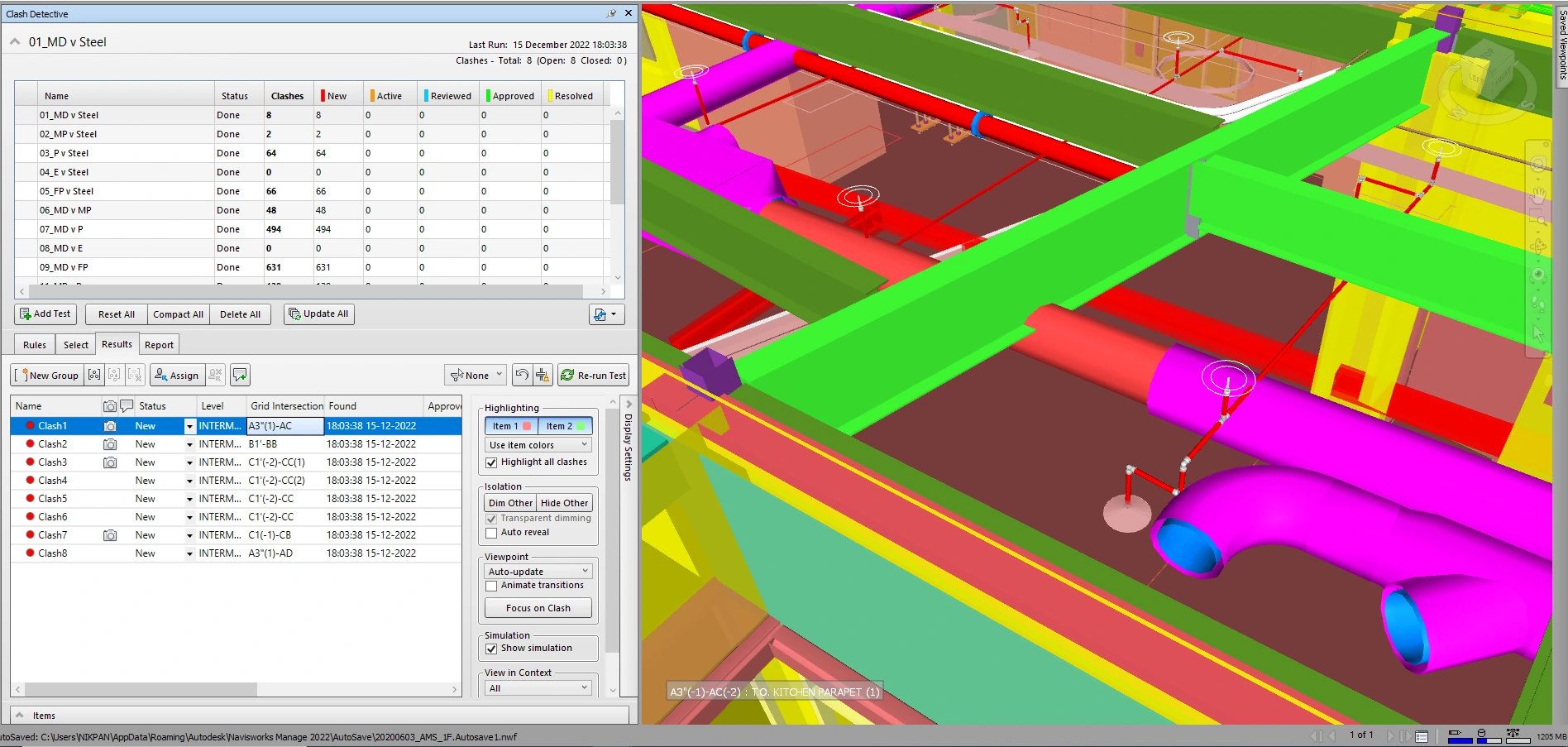Open the Use item colors dropdown
This screenshot has width=1568, height=747.
click(x=538, y=445)
